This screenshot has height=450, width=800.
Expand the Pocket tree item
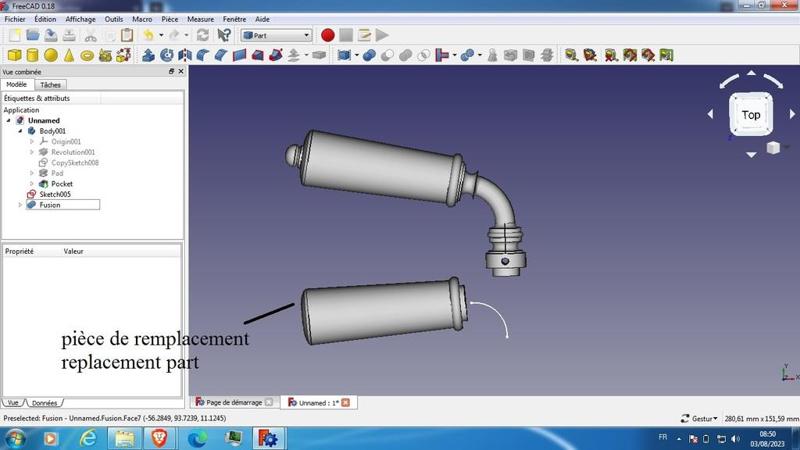click(32, 184)
